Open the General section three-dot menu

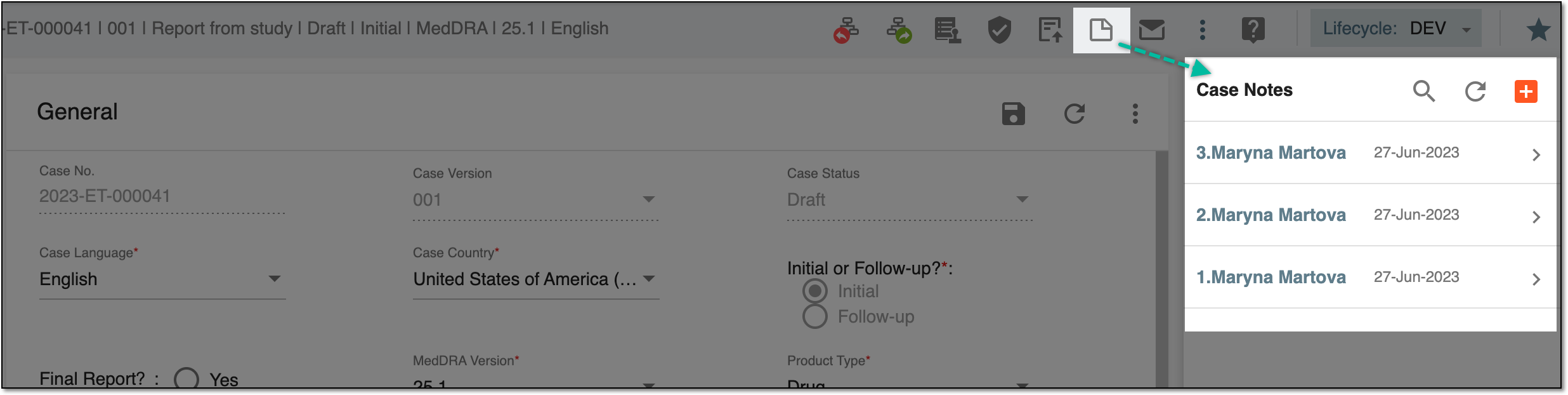pos(1135,114)
